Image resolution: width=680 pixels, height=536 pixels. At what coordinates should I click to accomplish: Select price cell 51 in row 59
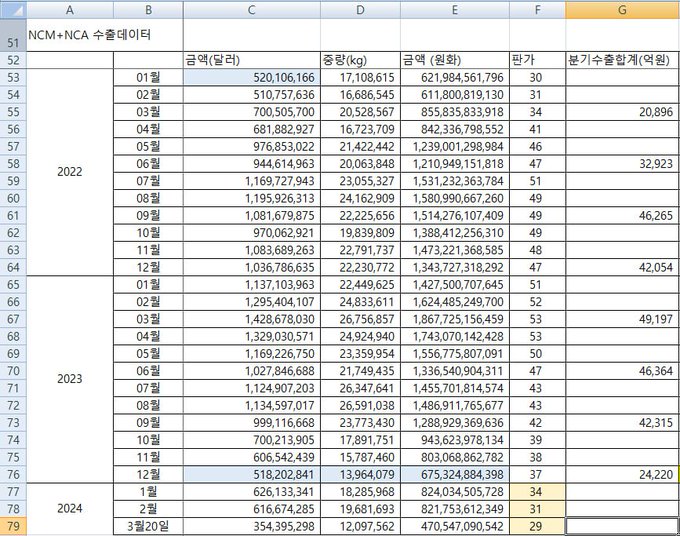[537, 181]
